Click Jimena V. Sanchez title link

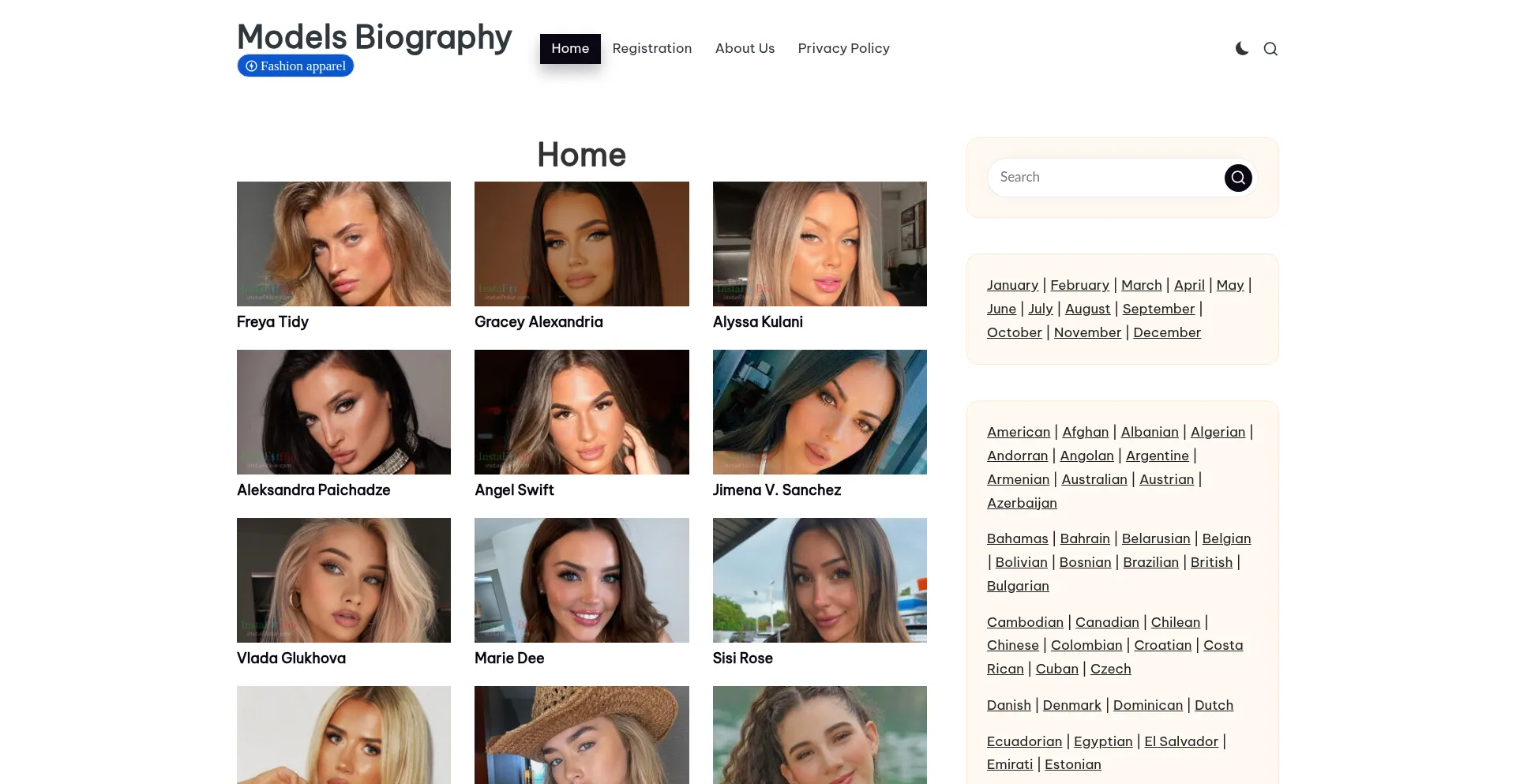pyautogui.click(x=777, y=490)
